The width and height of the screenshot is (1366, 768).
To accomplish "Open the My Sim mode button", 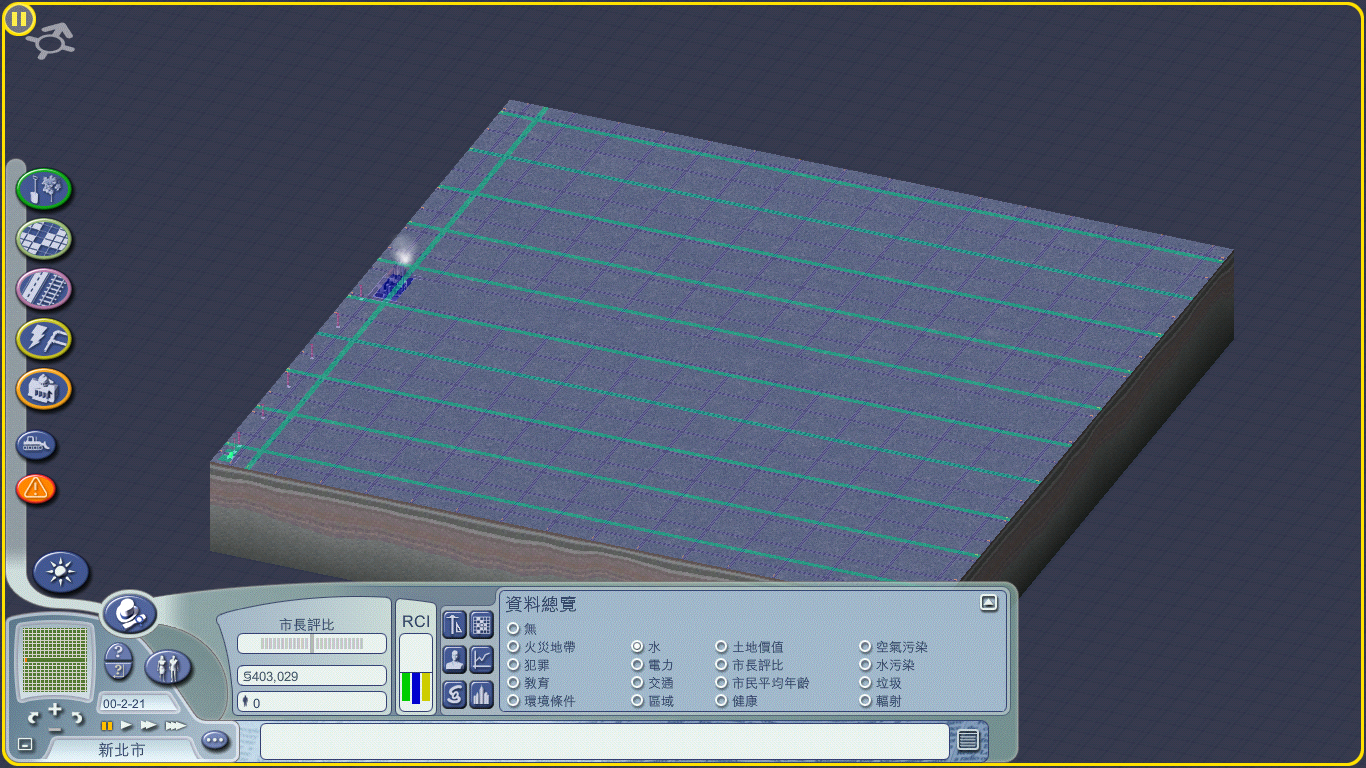I will click(168, 667).
